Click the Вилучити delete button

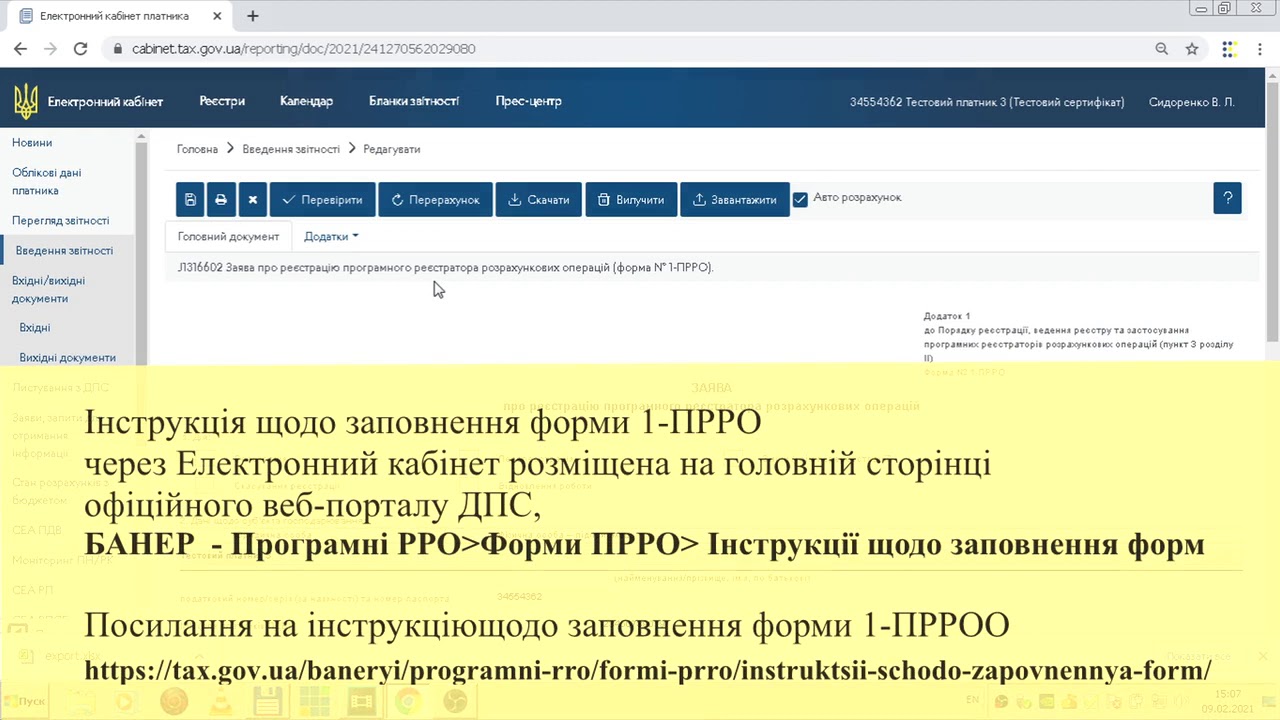[631, 199]
